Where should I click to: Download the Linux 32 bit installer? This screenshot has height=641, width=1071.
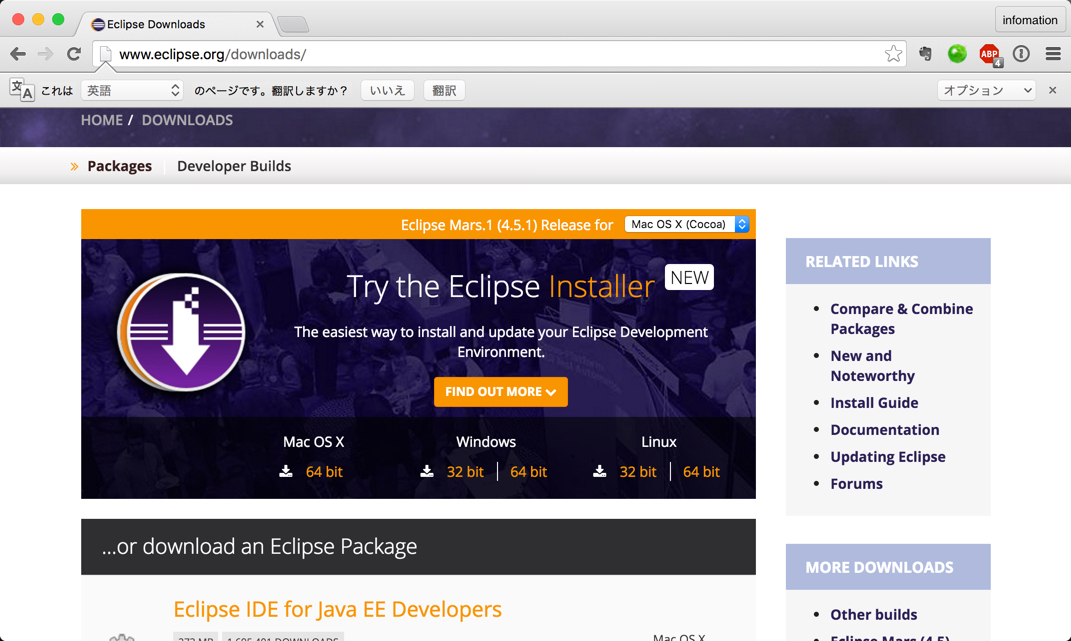(x=638, y=472)
